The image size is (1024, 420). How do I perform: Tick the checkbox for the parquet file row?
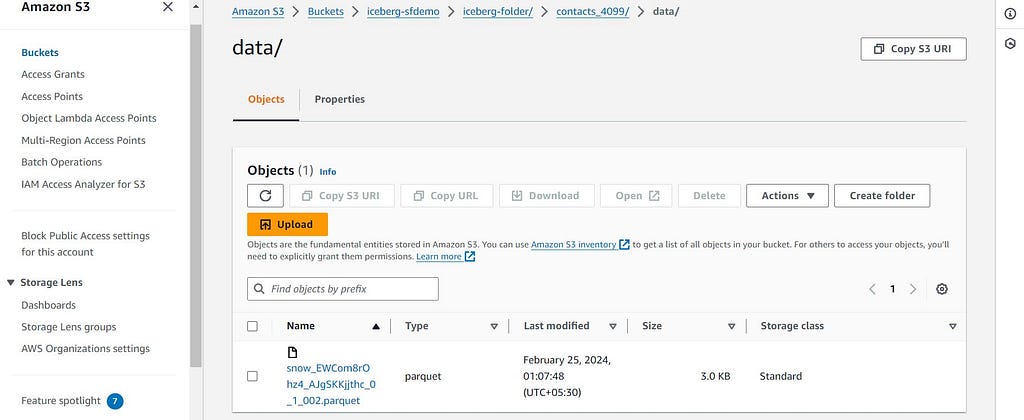tap(252, 376)
